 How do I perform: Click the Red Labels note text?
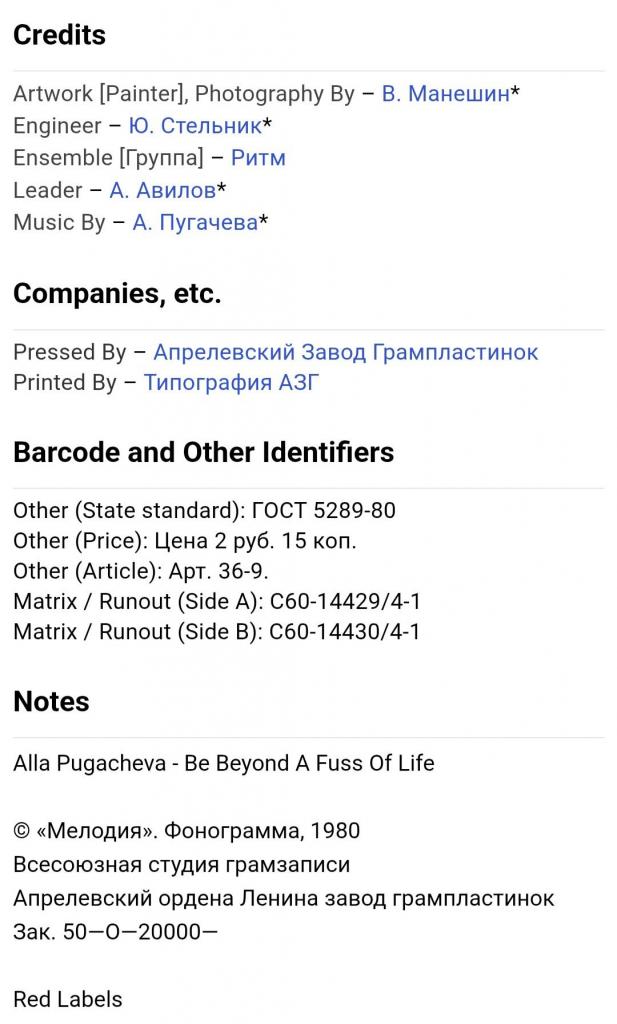point(68,999)
